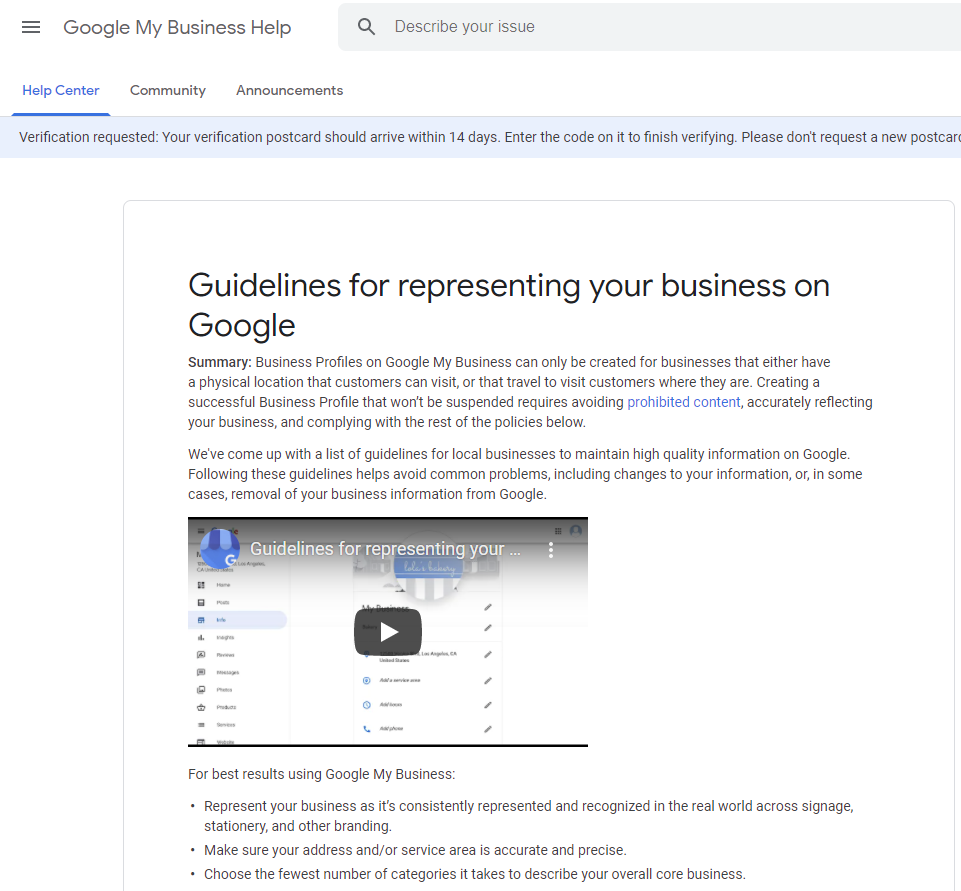Open the video's three-dot options menu
Viewport: 961px width, 891px height.
coord(551,548)
